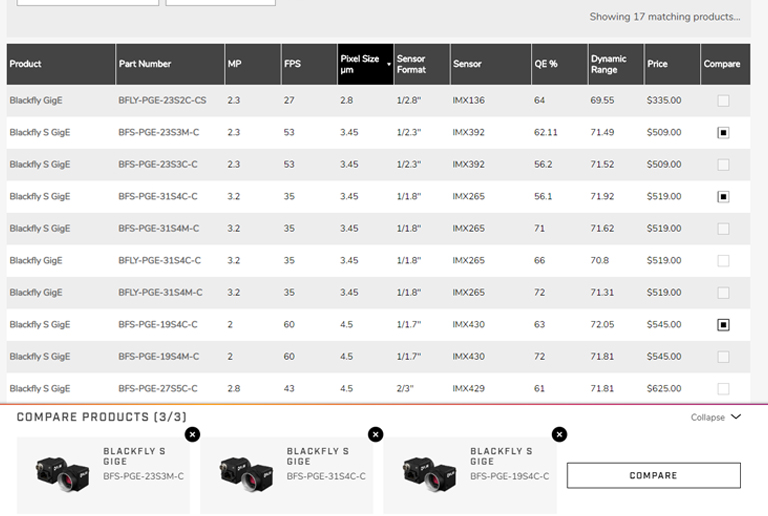
Task: Sort table by Product column
Action: coord(61,64)
